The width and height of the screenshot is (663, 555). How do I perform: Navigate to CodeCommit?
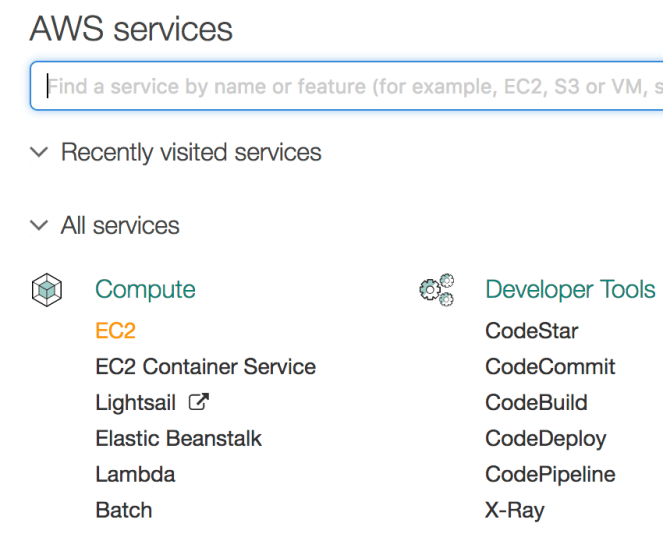coord(550,367)
